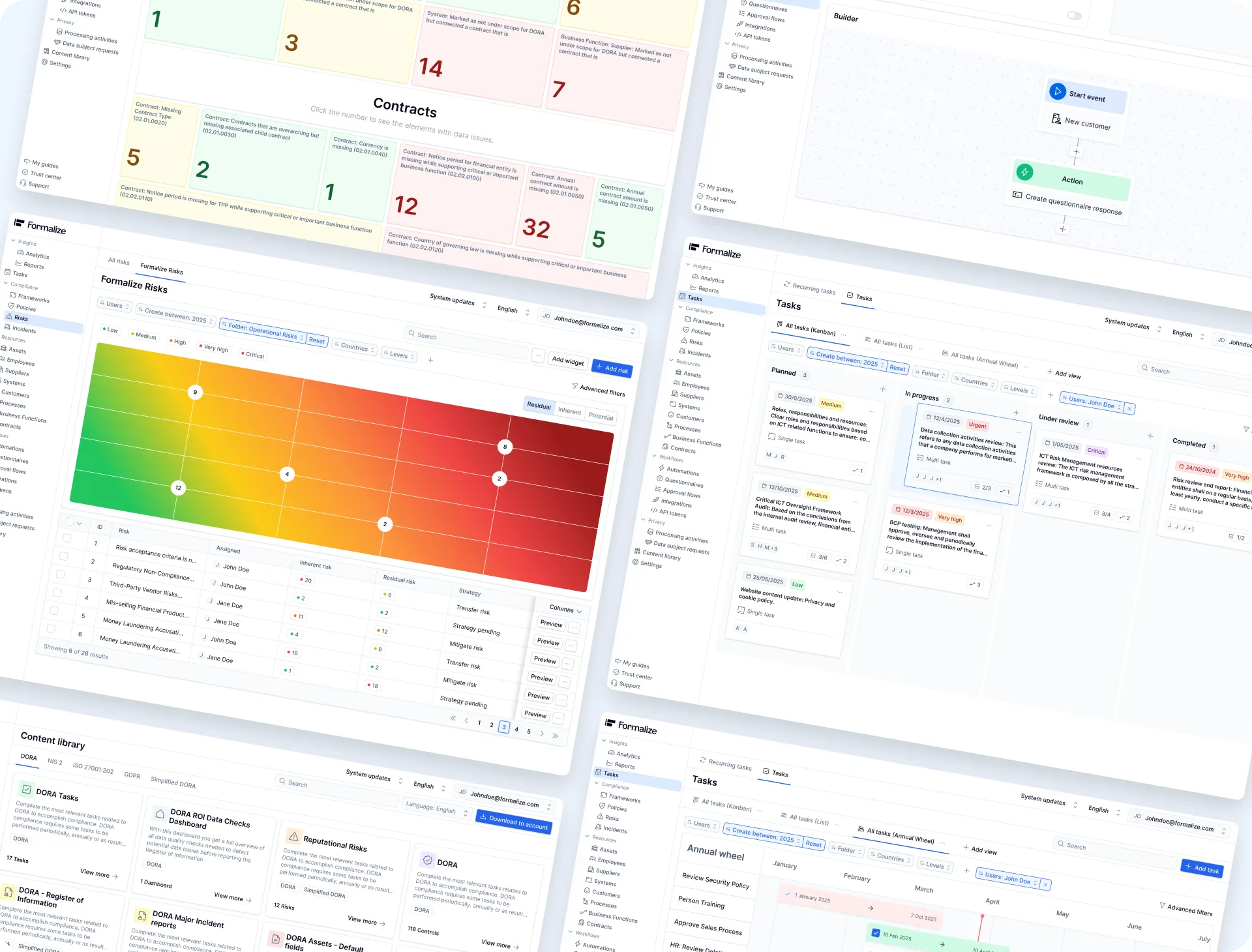Image resolution: width=1252 pixels, height=952 pixels.
Task: Add card with plus in Planned column
Action: click(883, 389)
